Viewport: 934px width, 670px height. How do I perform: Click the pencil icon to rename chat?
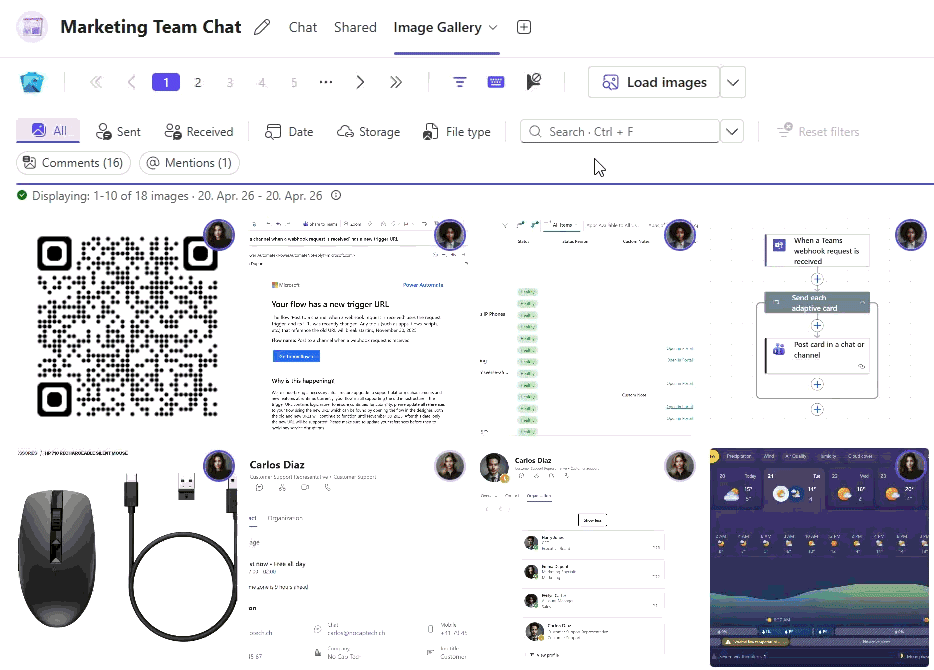coord(261,27)
